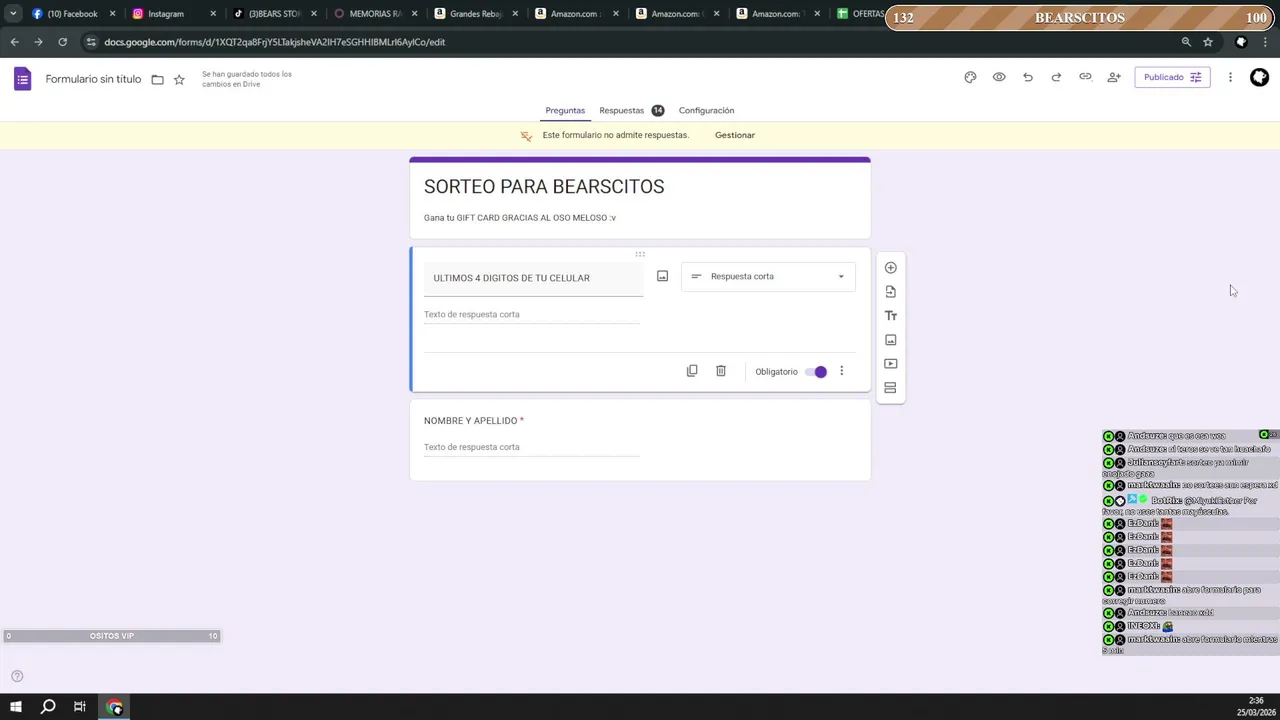Click the Publicado button

[x=1172, y=77]
